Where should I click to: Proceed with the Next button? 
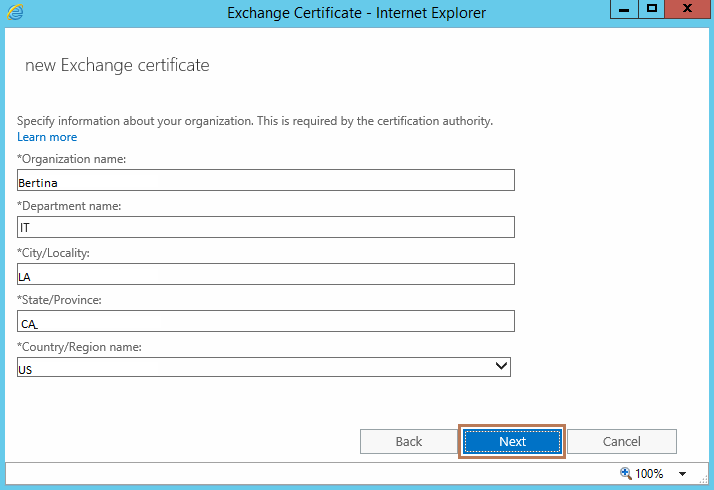(512, 441)
